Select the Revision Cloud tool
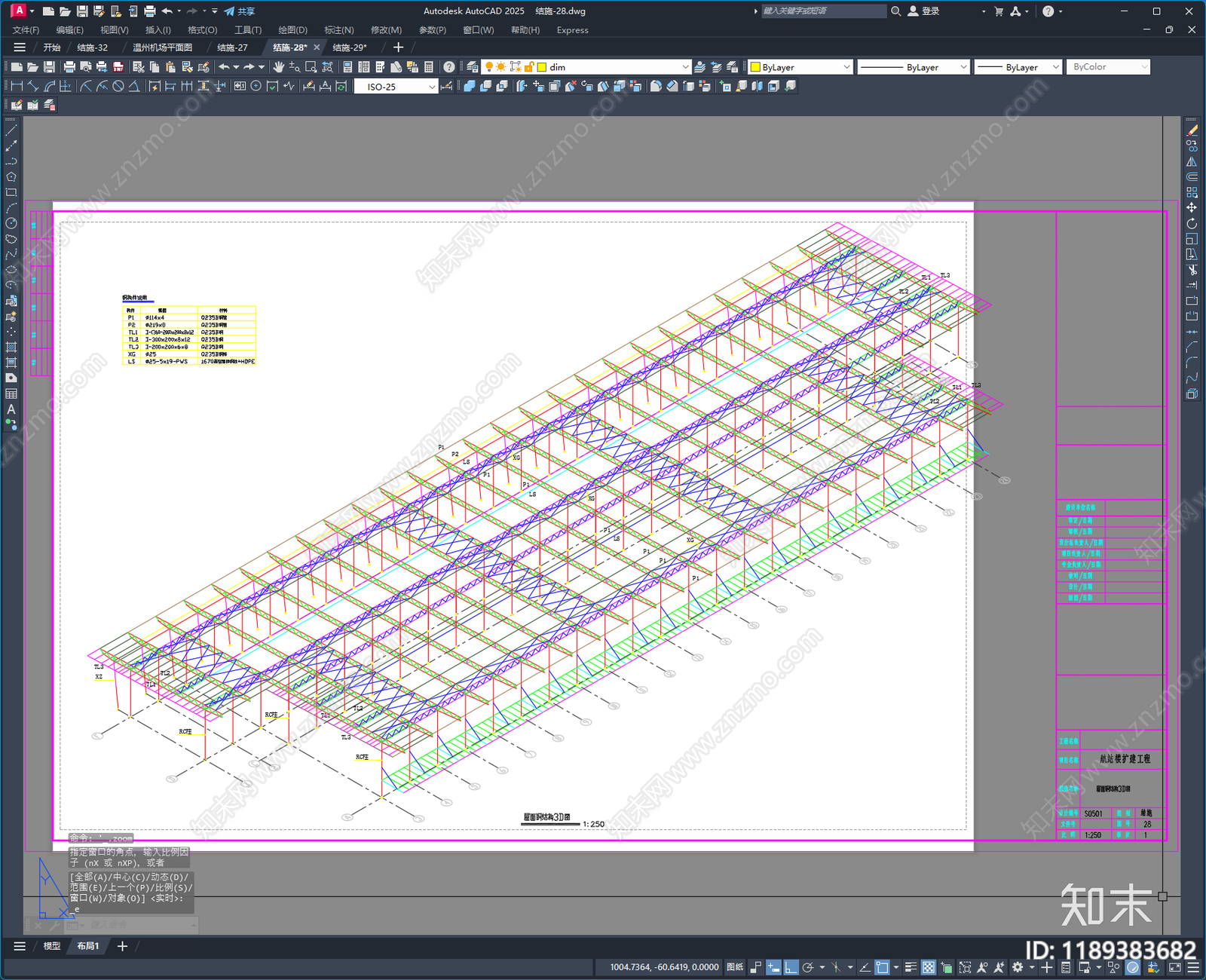The height and width of the screenshot is (980, 1206). click(x=11, y=239)
